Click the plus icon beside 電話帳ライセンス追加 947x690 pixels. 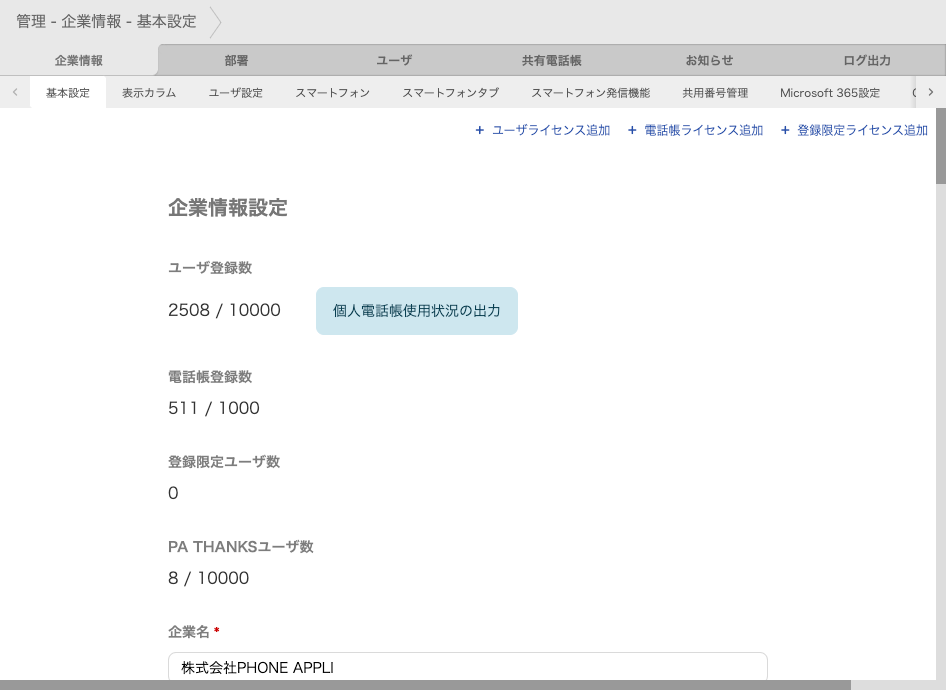pyautogui.click(x=630, y=130)
